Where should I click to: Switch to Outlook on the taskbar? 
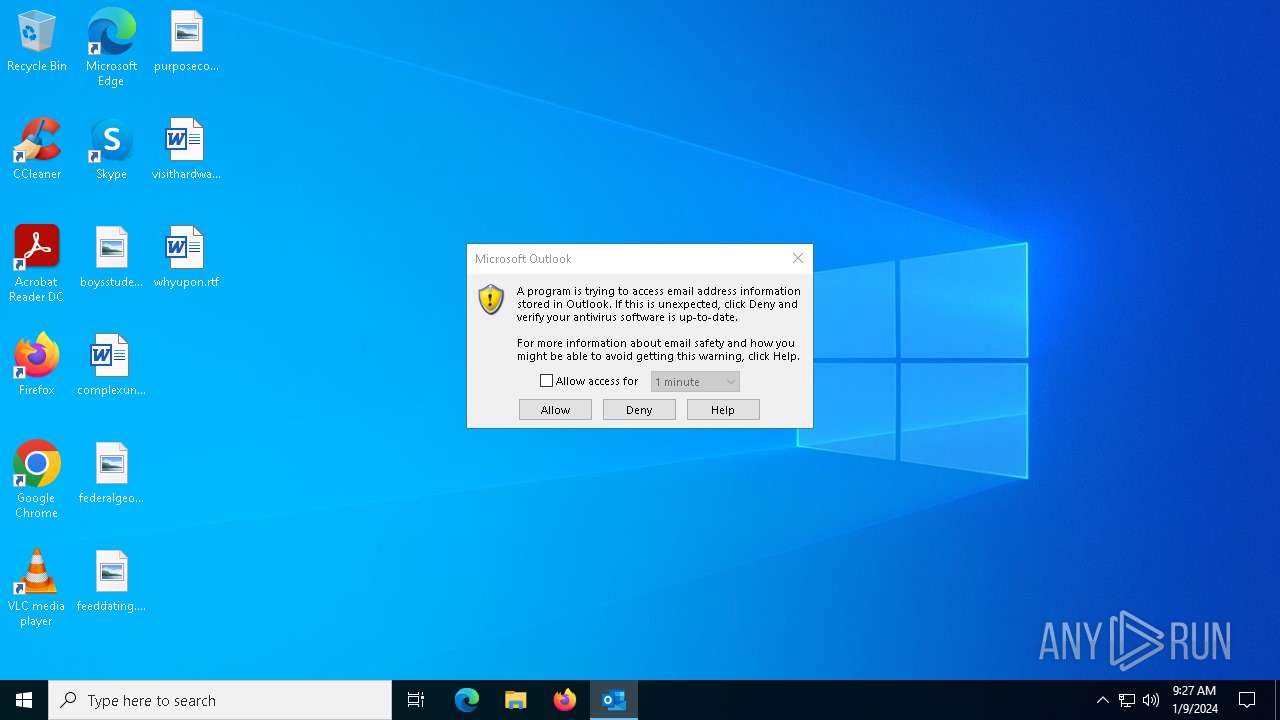pos(614,700)
